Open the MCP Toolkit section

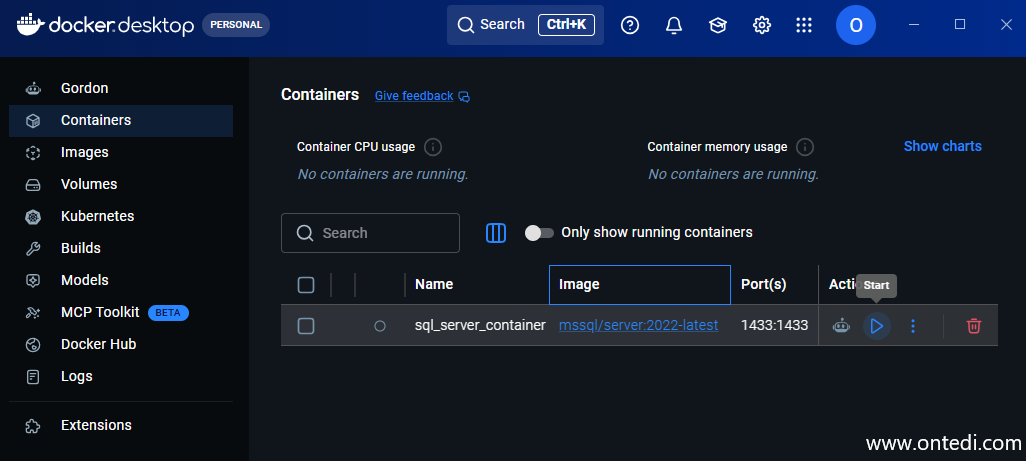[x=121, y=313]
